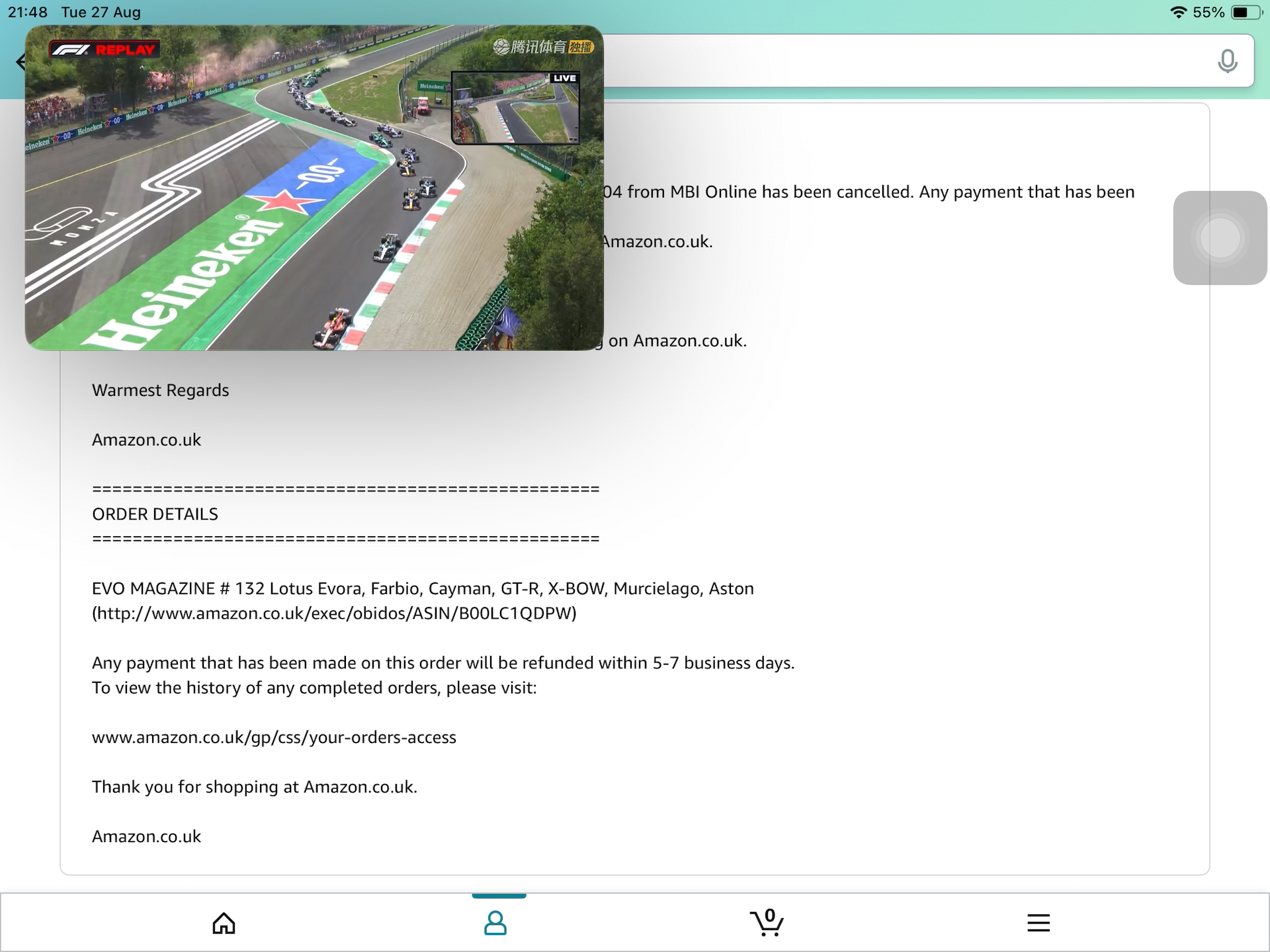Image resolution: width=1270 pixels, height=952 pixels.
Task: Open the shopping cart with 0 items
Action: 767,922
